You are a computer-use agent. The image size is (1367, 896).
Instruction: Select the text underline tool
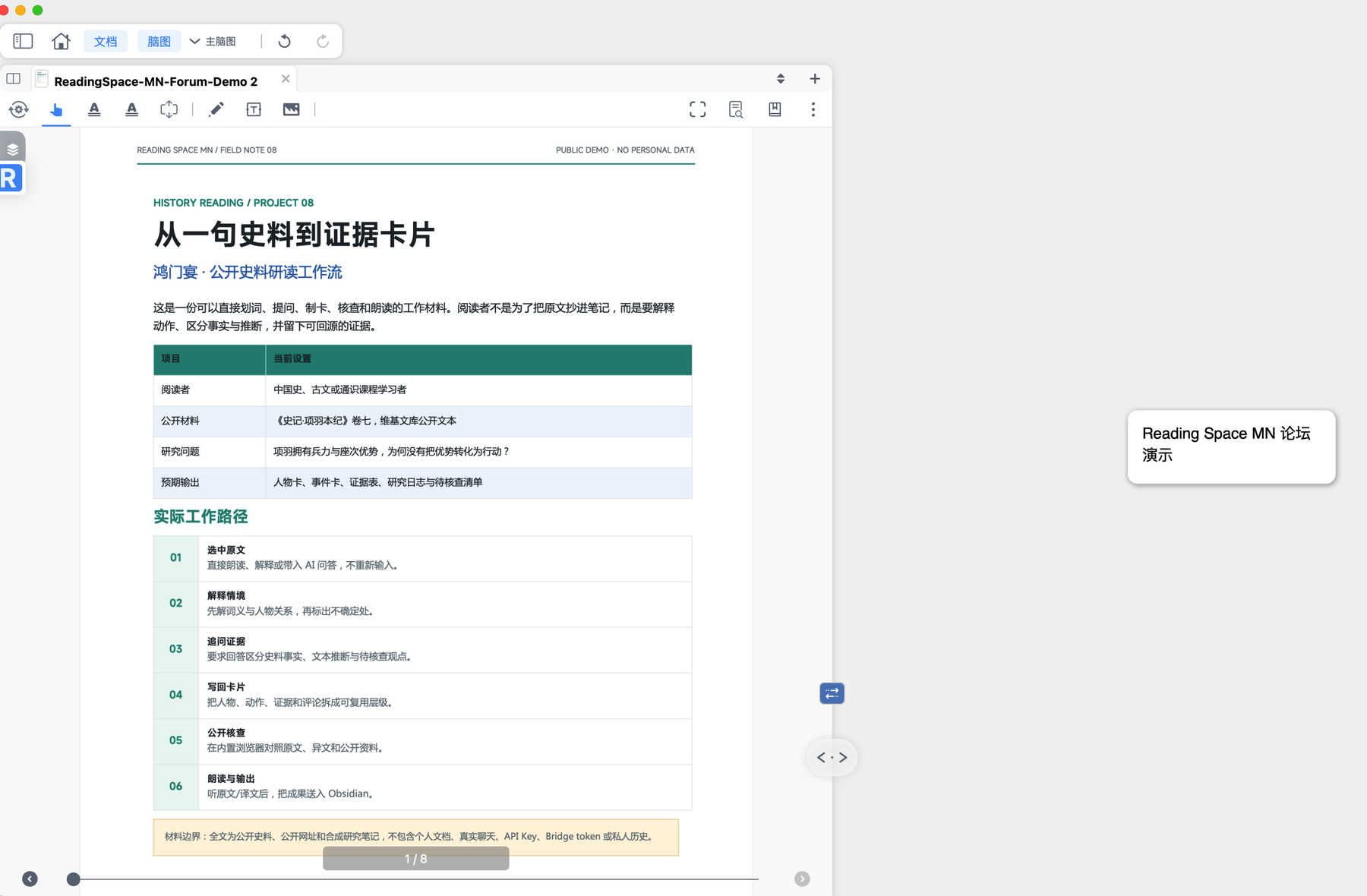coord(131,110)
